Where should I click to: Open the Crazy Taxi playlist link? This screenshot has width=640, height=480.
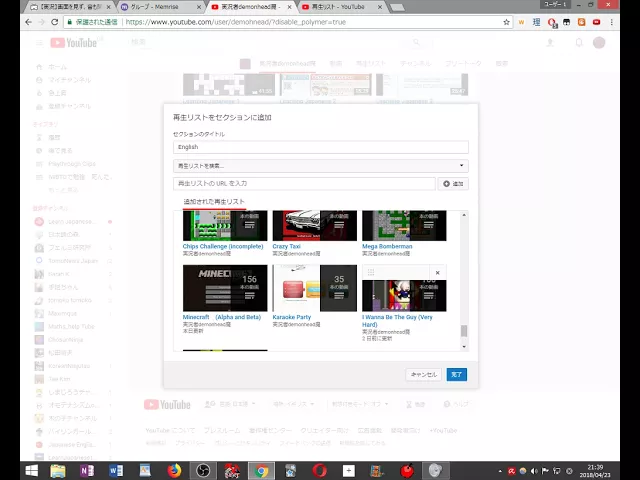click(x=287, y=247)
